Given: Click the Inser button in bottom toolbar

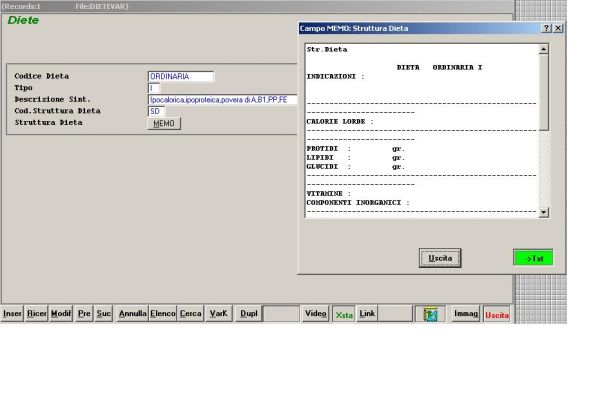Looking at the screenshot, I should point(12,314).
